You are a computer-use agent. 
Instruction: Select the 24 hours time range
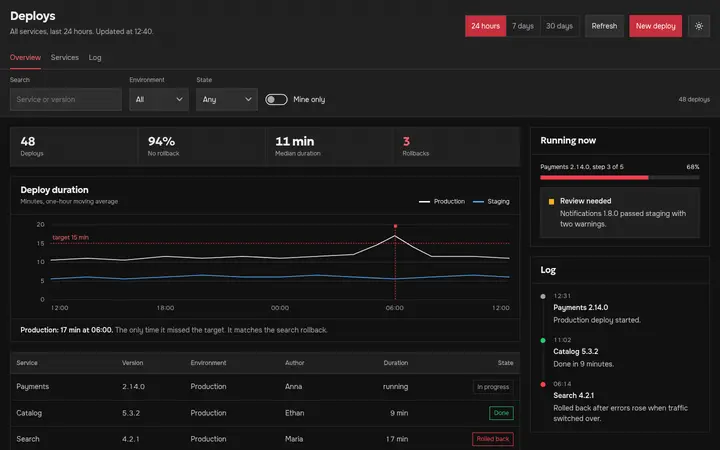[x=485, y=26]
